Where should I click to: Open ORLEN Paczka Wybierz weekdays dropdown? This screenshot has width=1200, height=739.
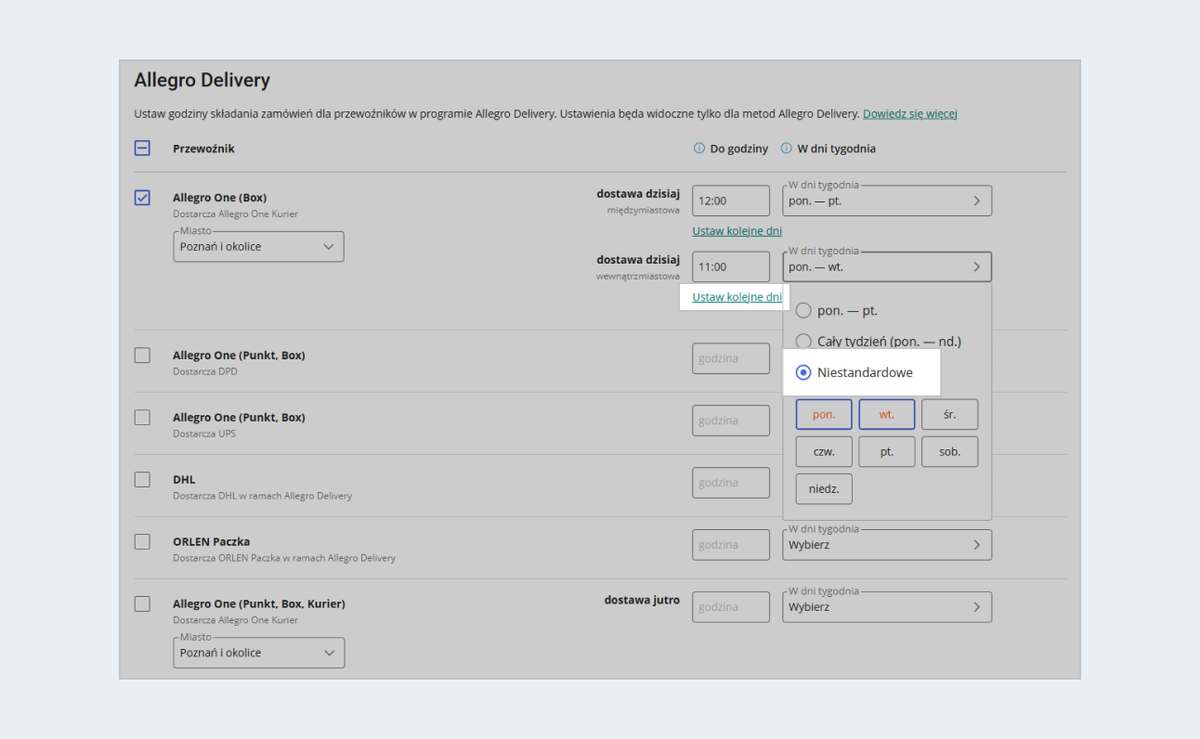click(887, 545)
